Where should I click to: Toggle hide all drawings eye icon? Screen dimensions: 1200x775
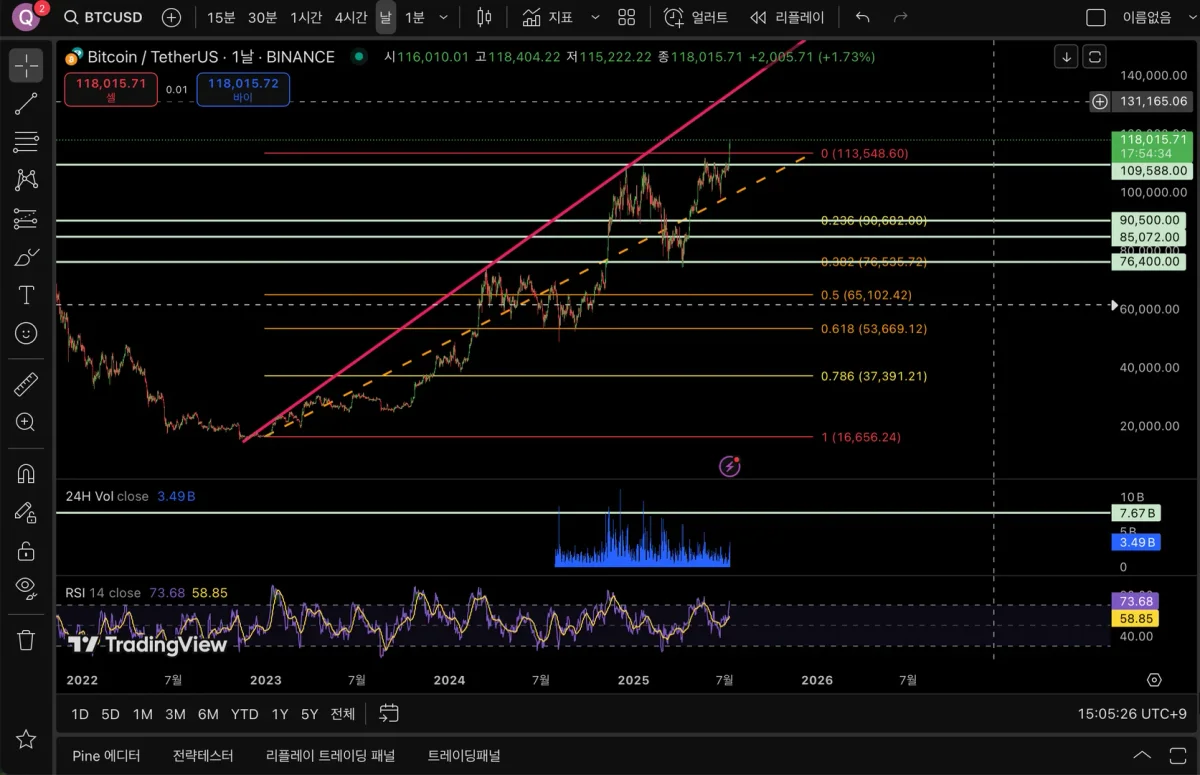[26, 588]
